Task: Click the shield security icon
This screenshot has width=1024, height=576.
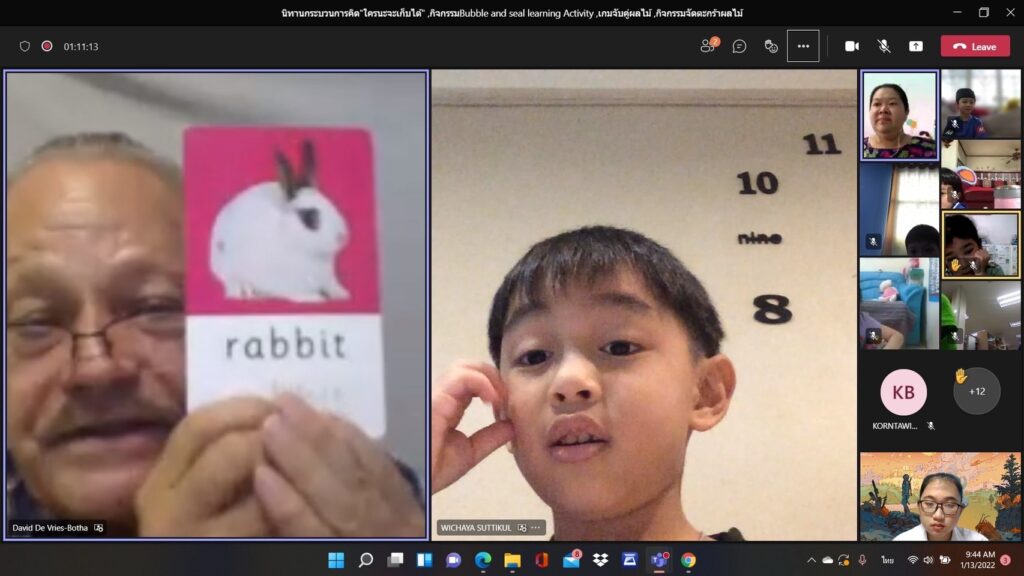Action: click(x=25, y=46)
